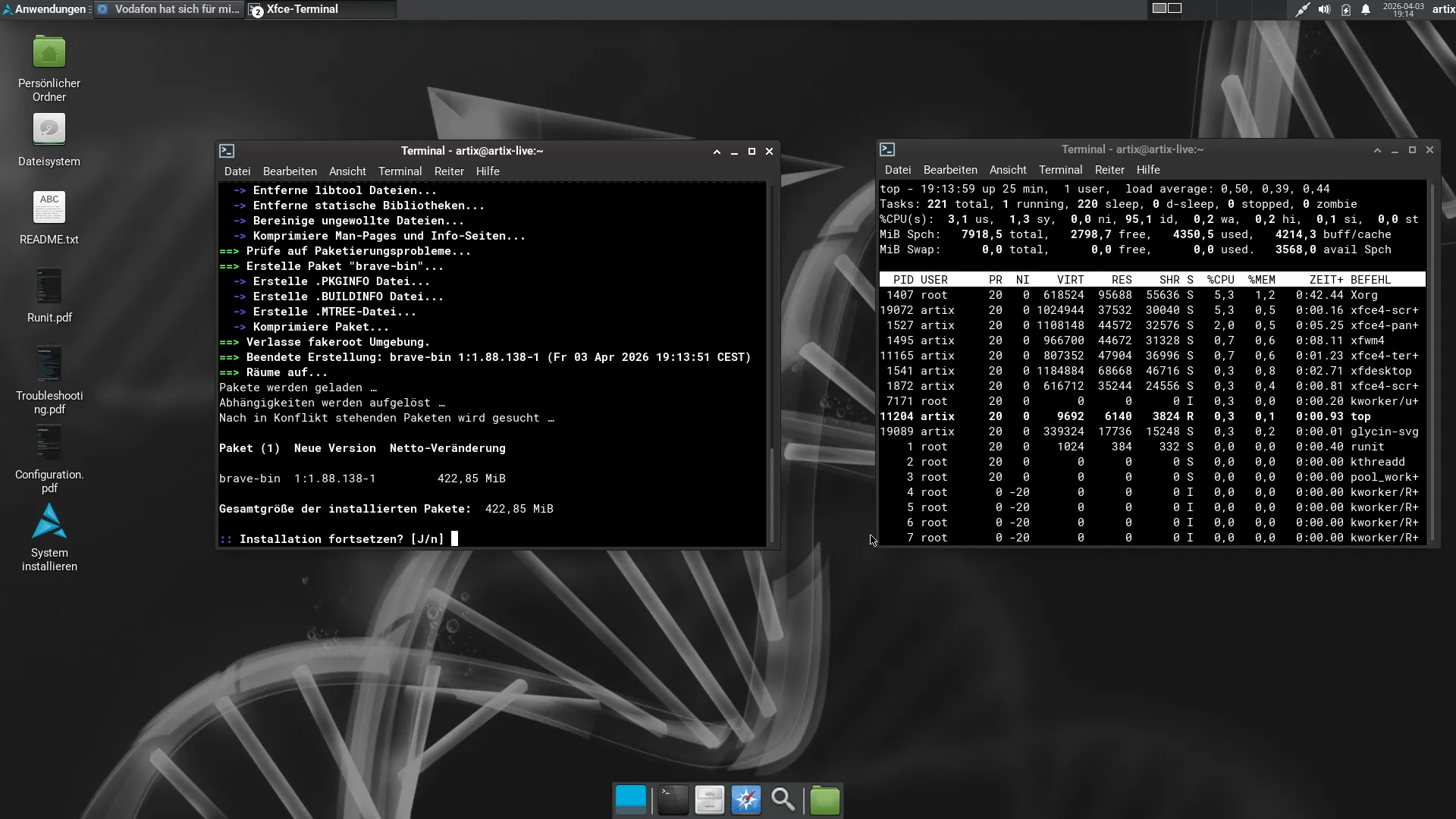Image resolution: width=1456 pixels, height=819 pixels.
Task: Open Bearbeiten menu in left terminal
Action: [x=290, y=171]
